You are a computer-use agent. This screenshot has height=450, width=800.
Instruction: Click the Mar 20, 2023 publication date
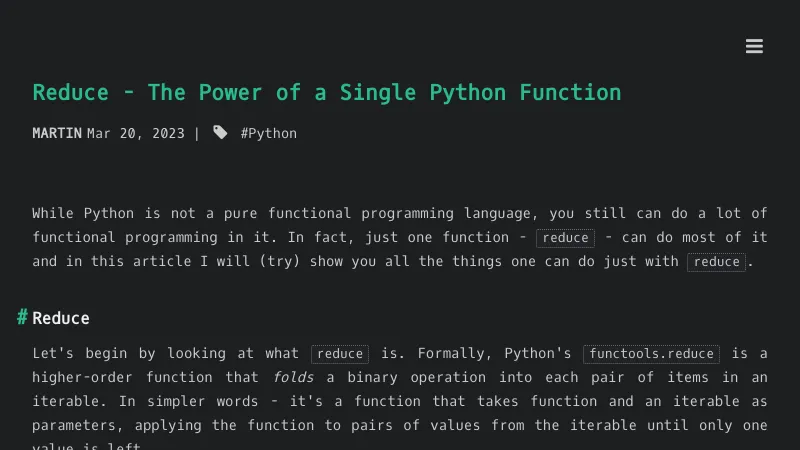[x=136, y=133]
